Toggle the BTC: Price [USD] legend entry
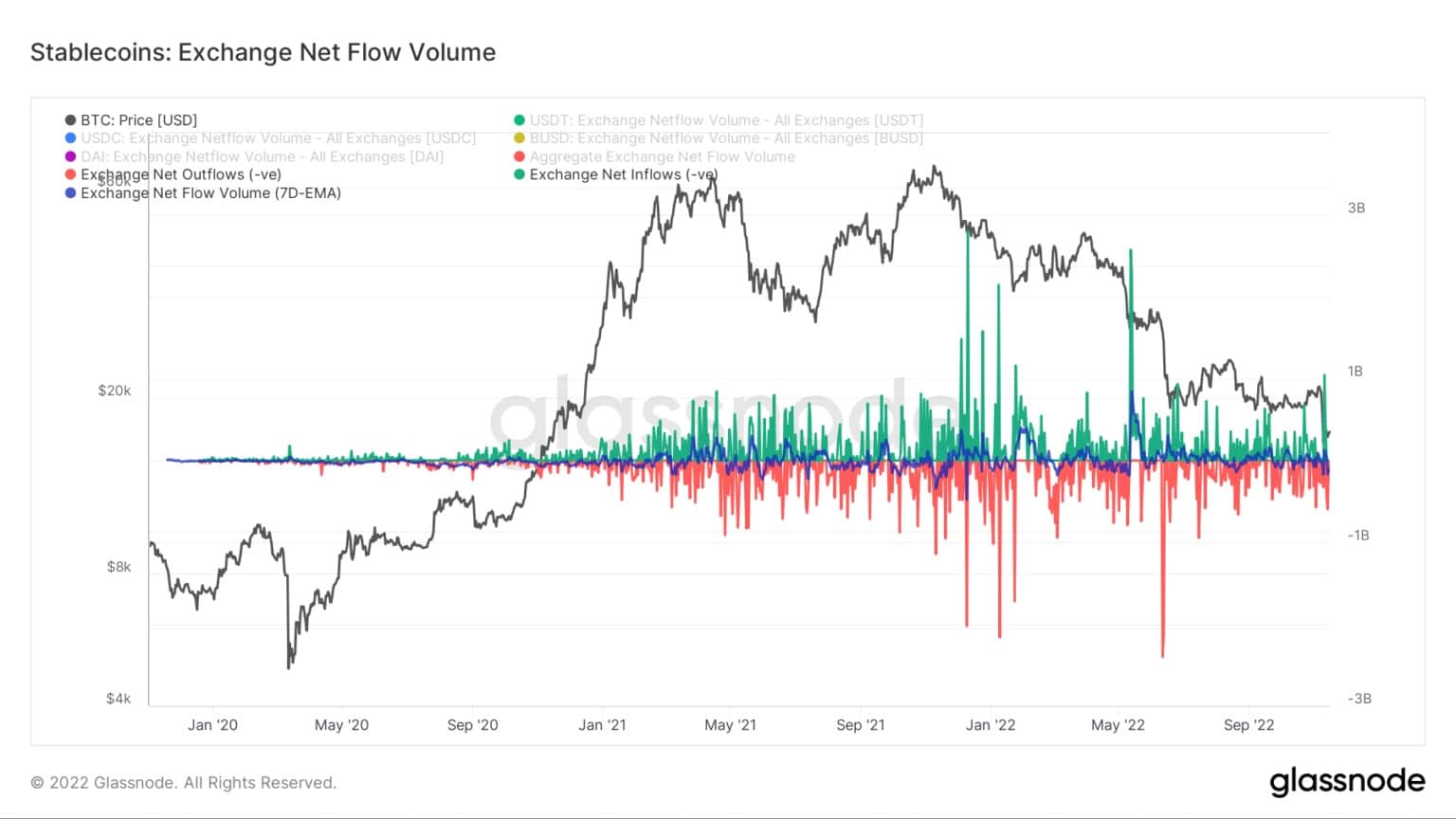The width and height of the screenshot is (1456, 819). [x=131, y=120]
